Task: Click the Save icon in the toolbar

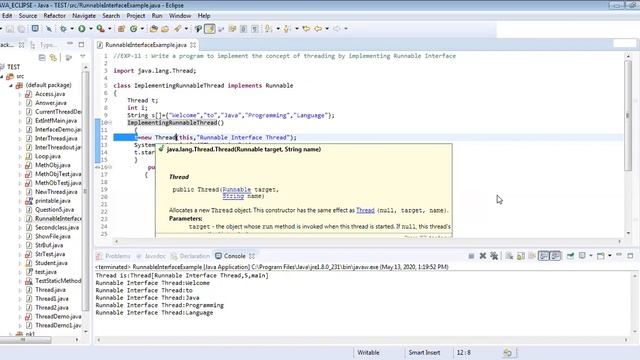Action: tap(10, 29)
